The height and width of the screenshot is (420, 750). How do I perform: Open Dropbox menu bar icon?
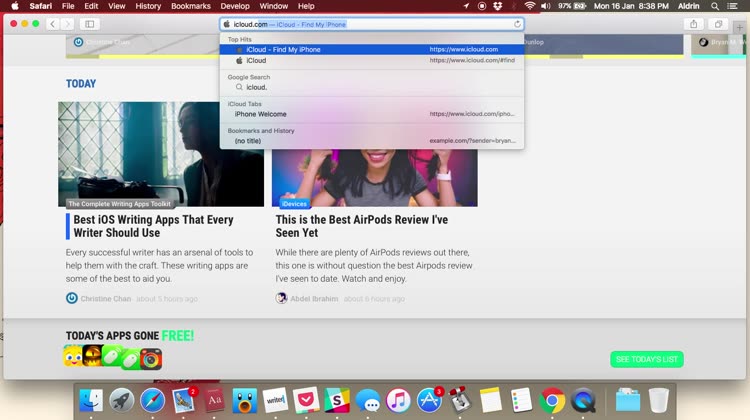[x=497, y=6]
